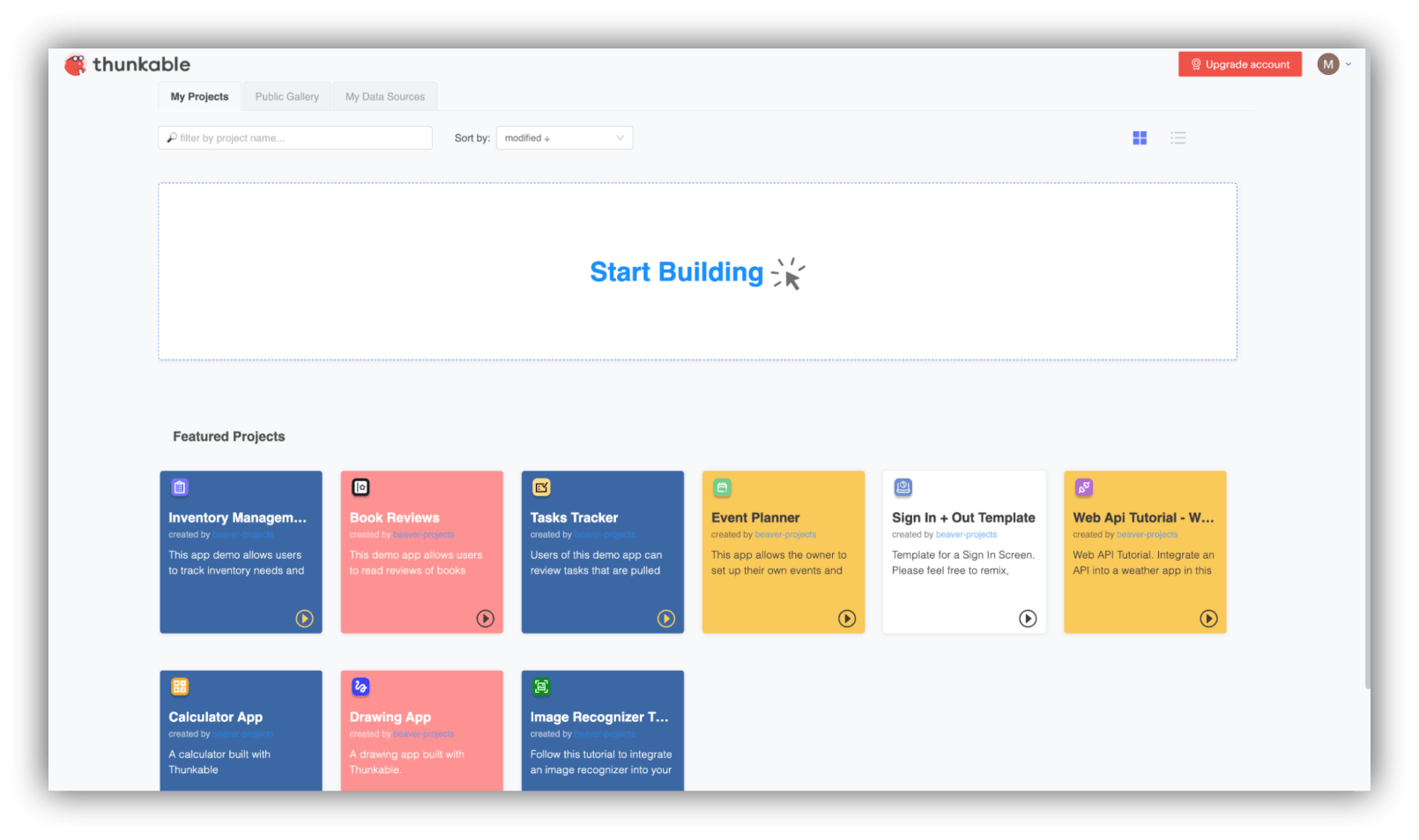Open beaver-projects link under Sign In + Out Template
Screen dimensions: 1419x840
point(966,535)
